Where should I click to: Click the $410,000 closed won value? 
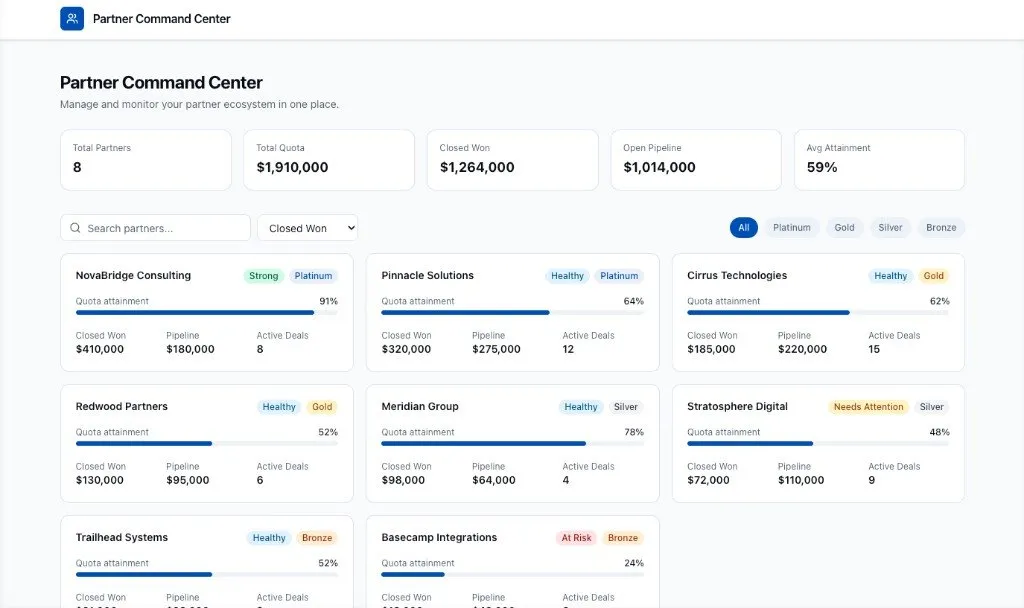tap(100, 349)
